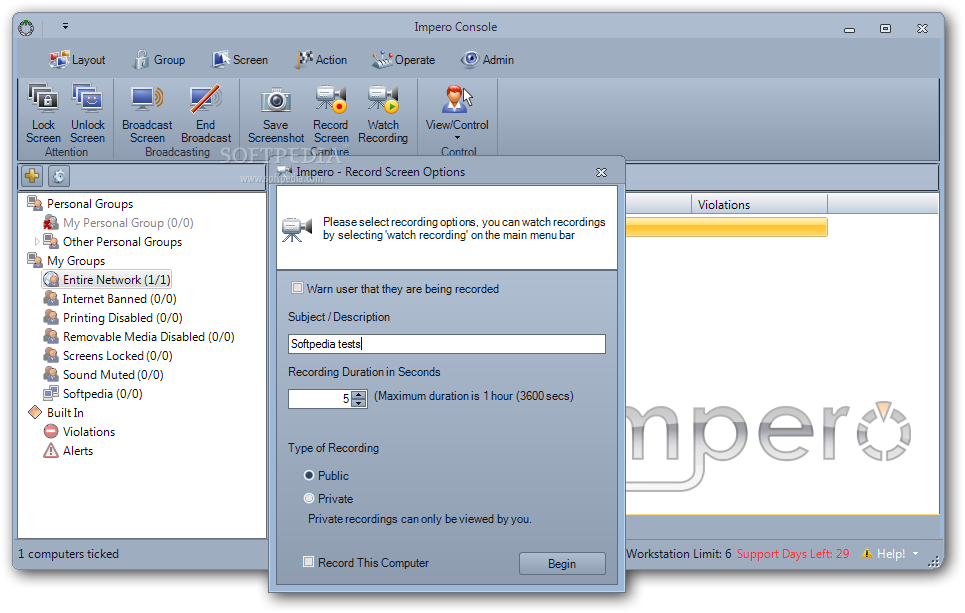
Task: Tick the Record This Computer checkbox
Action: click(308, 561)
